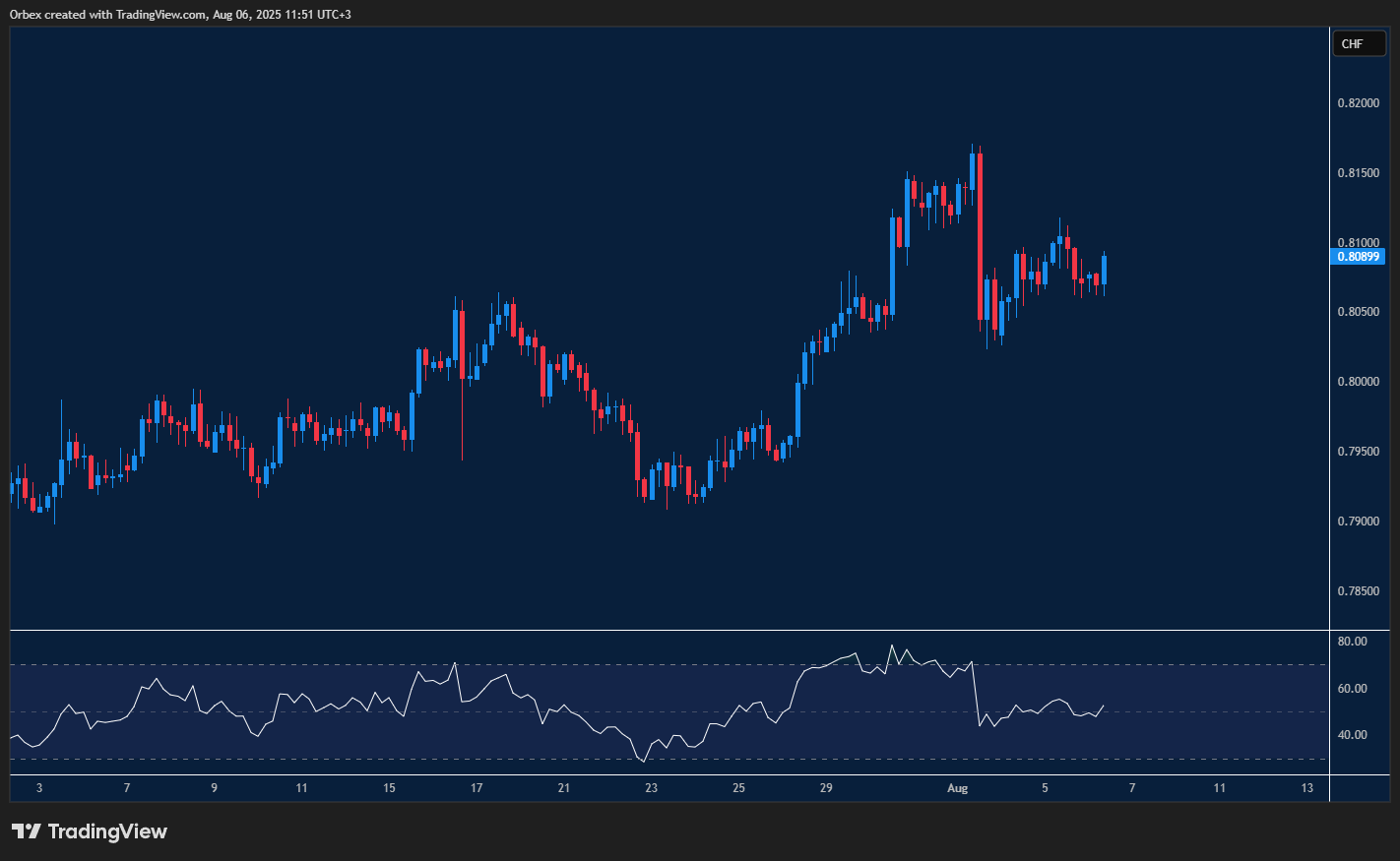Select the CHF currency badge
This screenshot has width=1400, height=861.
[1359, 43]
